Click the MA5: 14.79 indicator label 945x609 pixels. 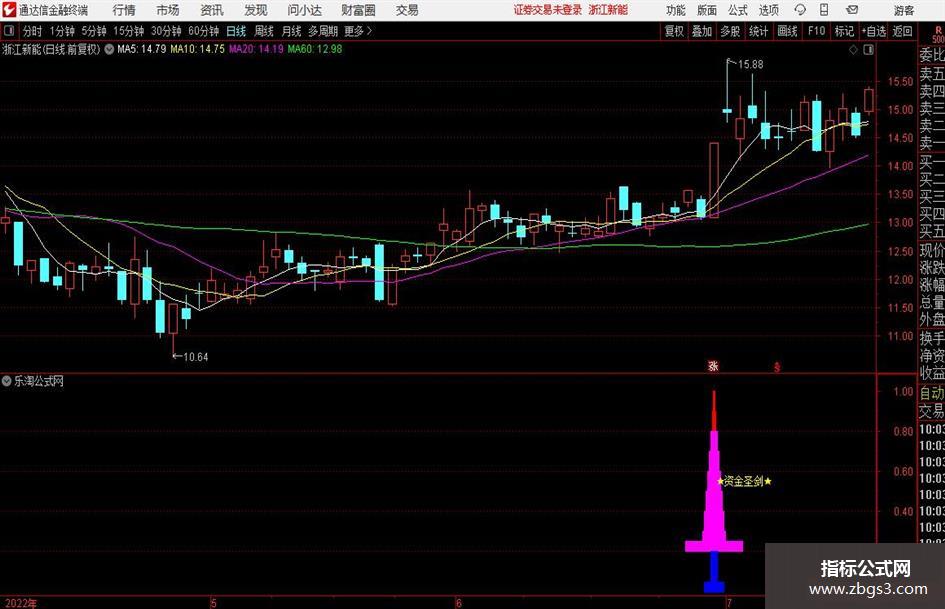(141, 49)
